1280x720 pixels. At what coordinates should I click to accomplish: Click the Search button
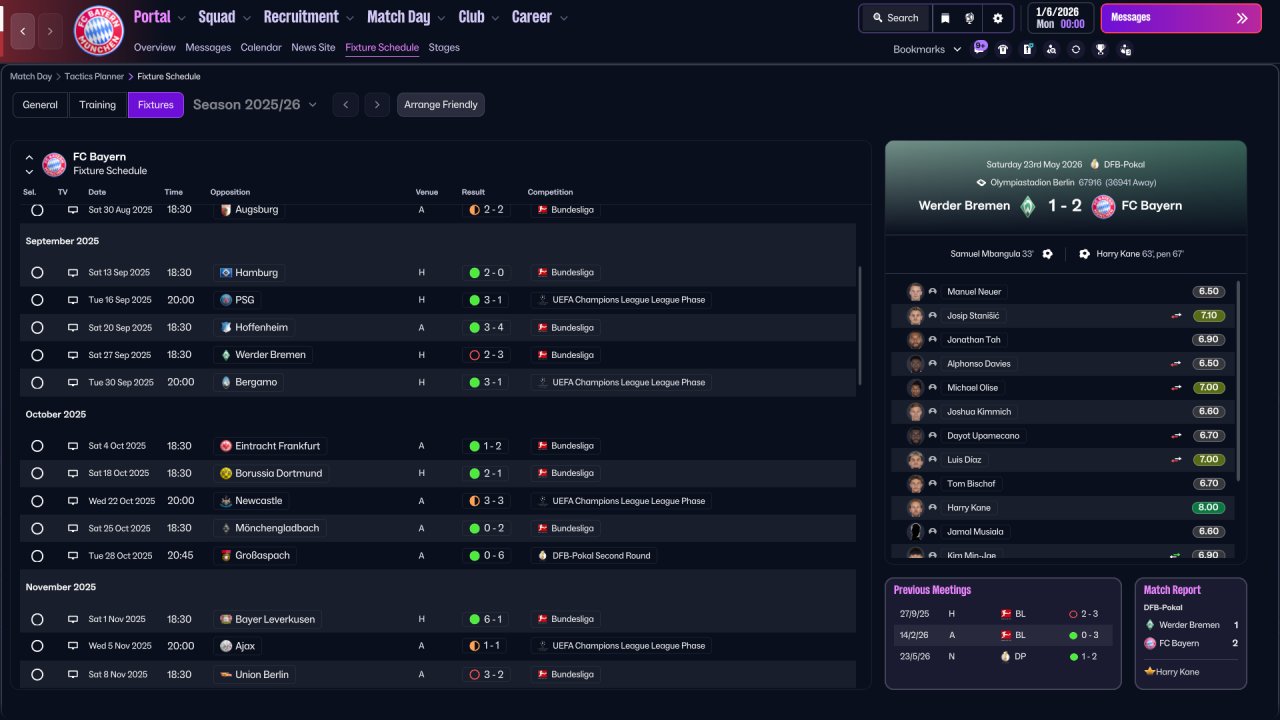pyautogui.click(x=894, y=18)
